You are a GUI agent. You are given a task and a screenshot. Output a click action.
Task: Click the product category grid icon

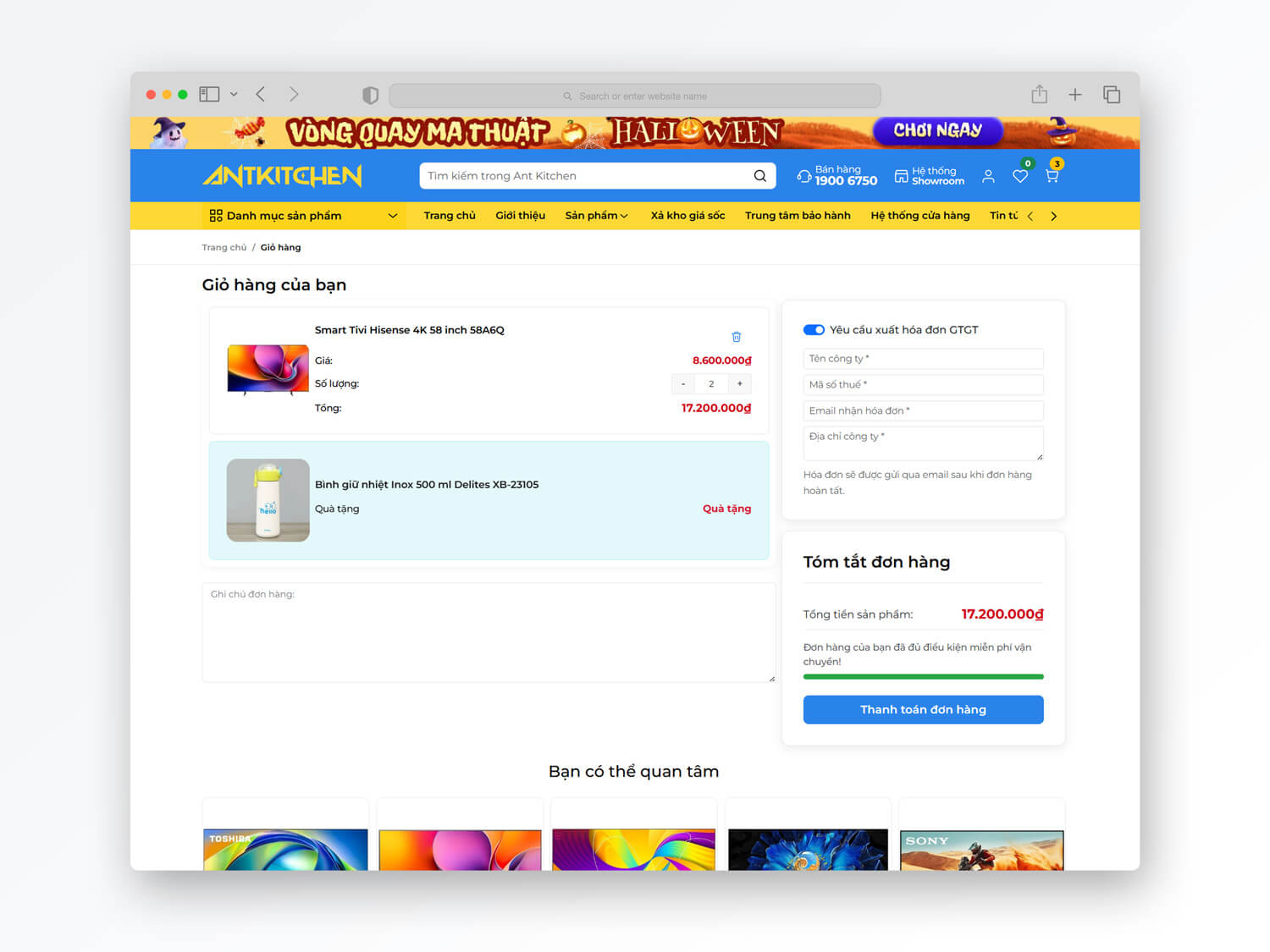click(216, 216)
